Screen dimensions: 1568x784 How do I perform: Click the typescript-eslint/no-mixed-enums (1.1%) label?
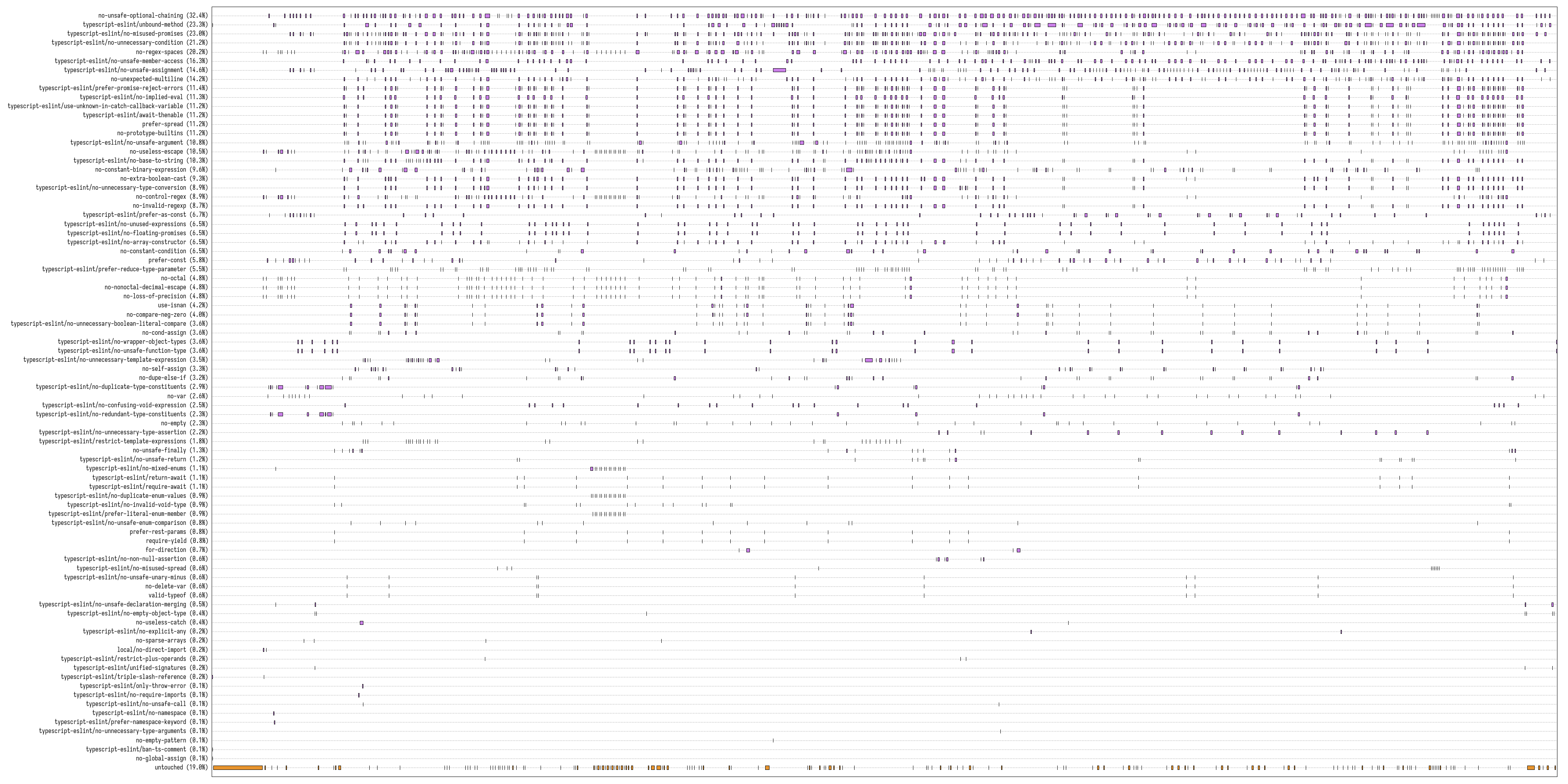pos(147,469)
